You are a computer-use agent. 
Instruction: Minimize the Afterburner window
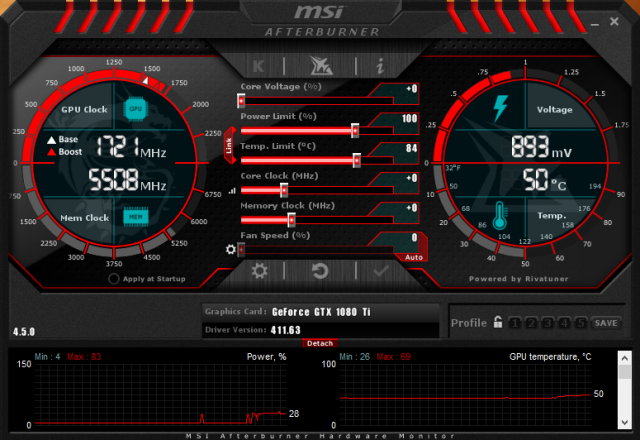pos(595,24)
